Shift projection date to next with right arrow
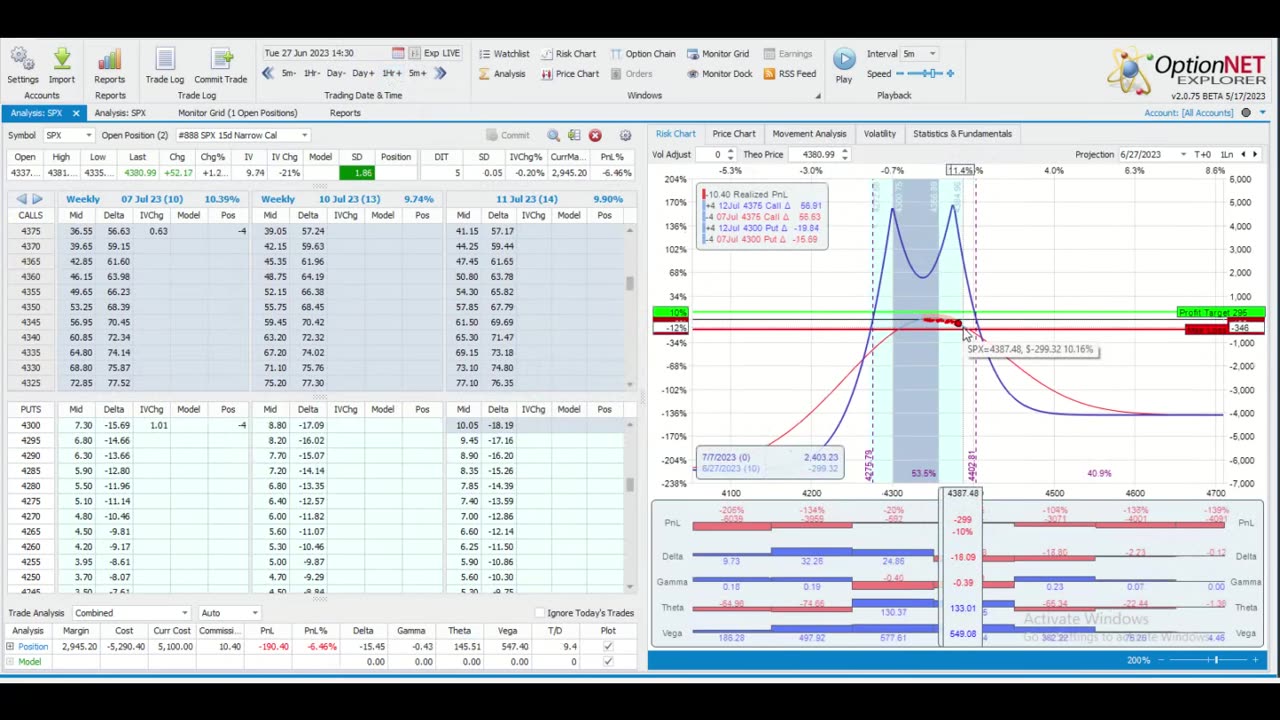This screenshot has width=1280, height=720. 1255,155
